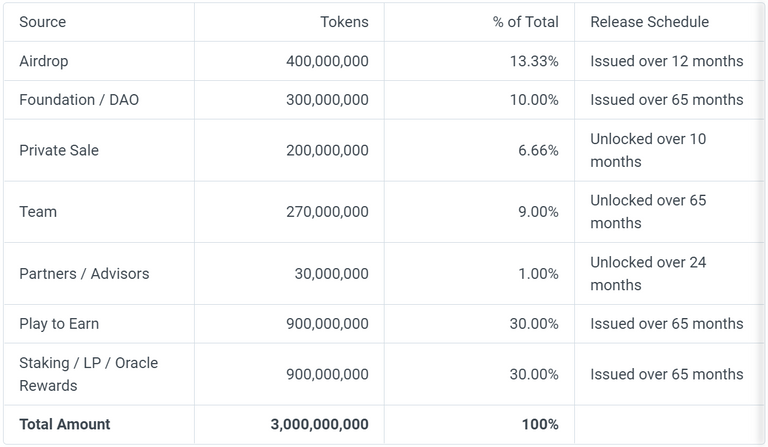Select the 270,000,000 Team tokens value
The image size is (768, 447).
coord(327,212)
